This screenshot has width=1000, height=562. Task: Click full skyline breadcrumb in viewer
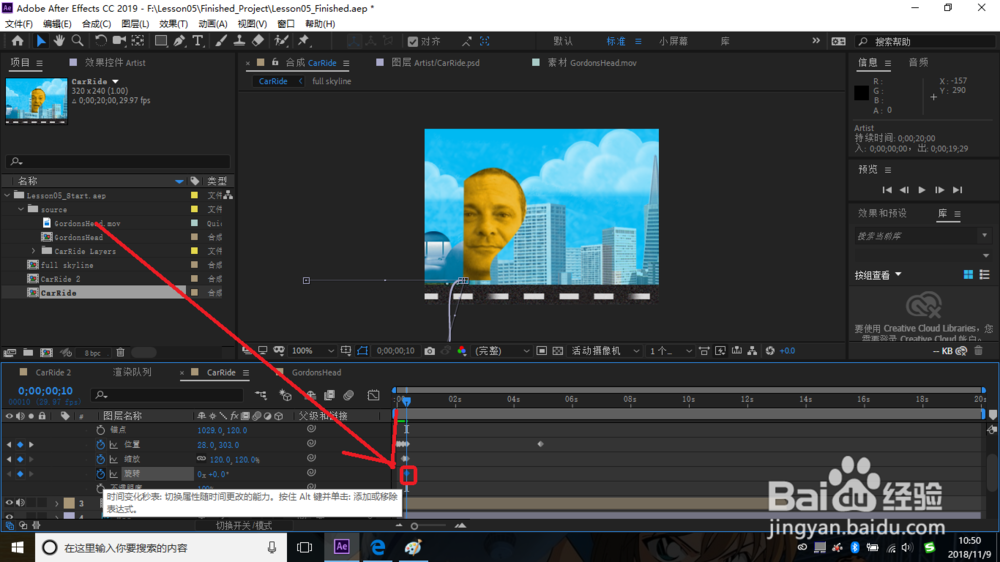(332, 82)
